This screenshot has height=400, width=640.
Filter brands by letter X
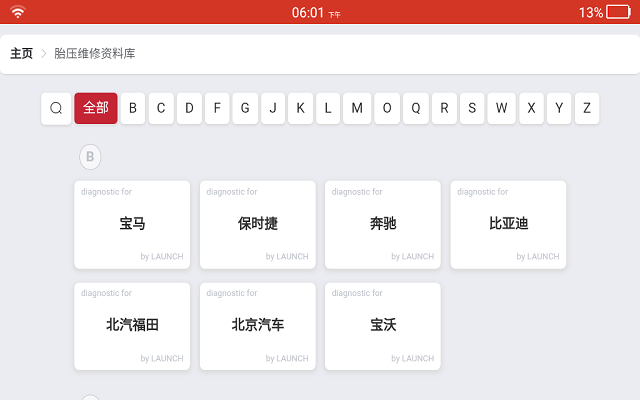531,108
